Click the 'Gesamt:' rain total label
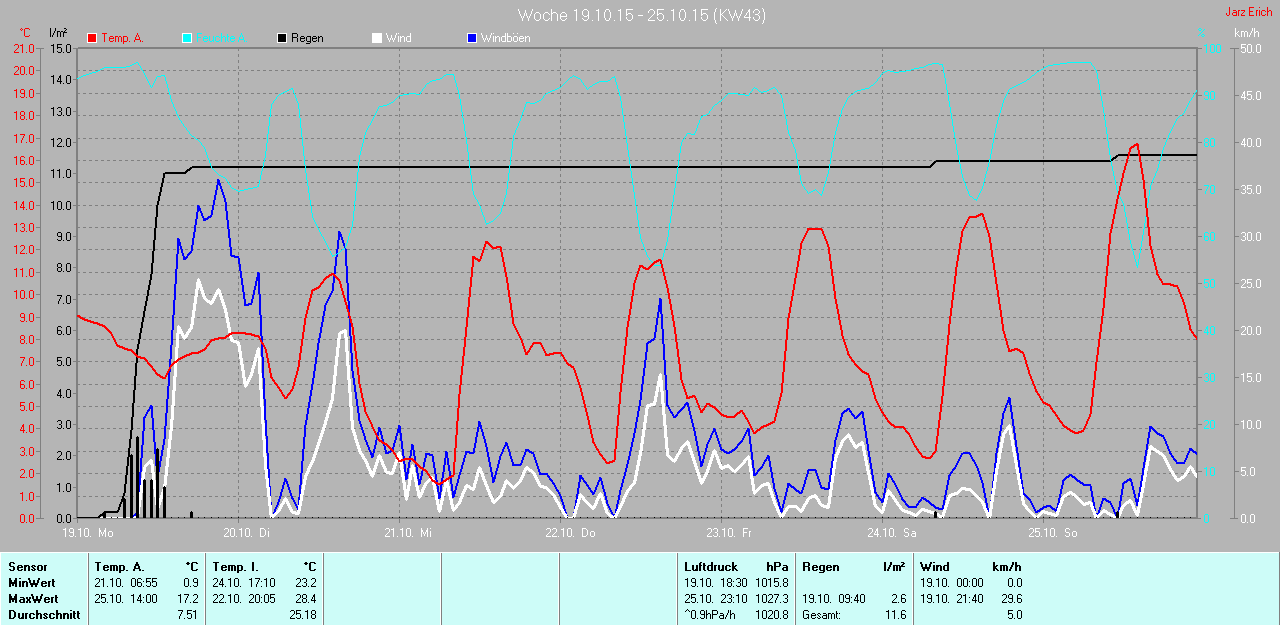 tap(821, 615)
